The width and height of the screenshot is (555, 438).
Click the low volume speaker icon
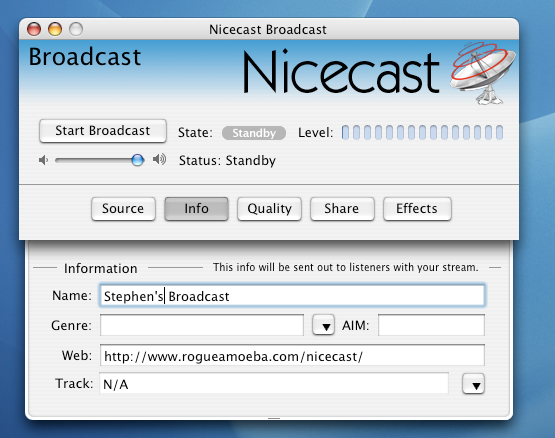click(x=43, y=160)
